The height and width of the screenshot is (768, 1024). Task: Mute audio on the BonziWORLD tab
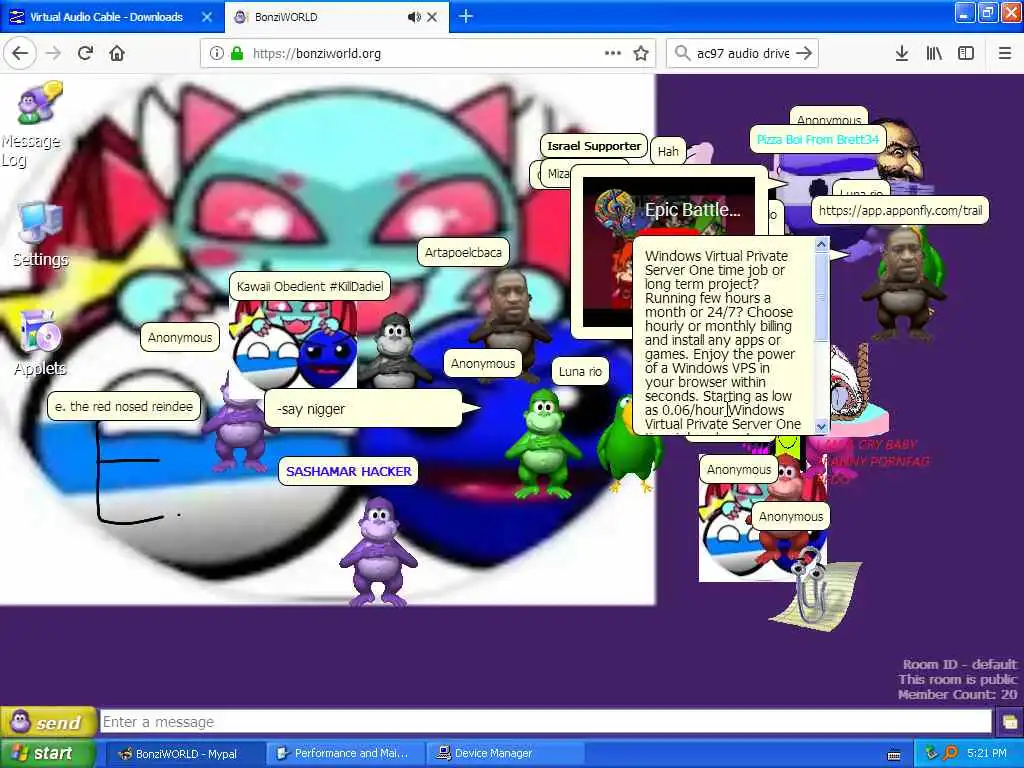tap(414, 17)
